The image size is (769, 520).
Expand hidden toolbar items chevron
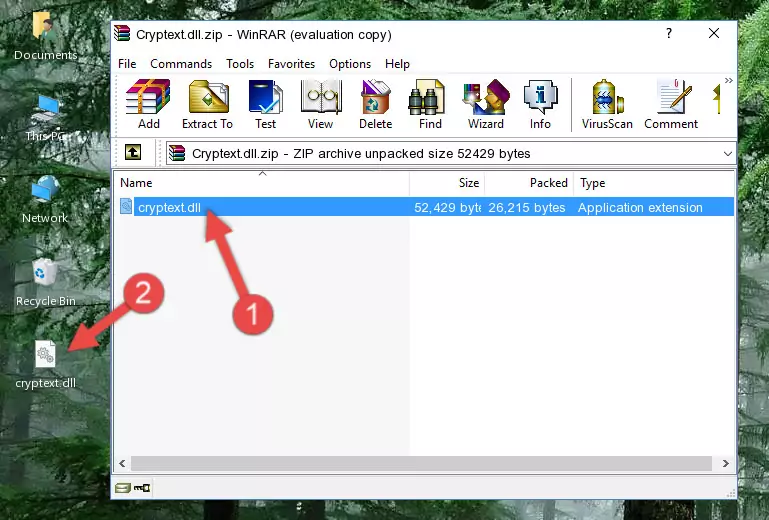click(x=728, y=80)
